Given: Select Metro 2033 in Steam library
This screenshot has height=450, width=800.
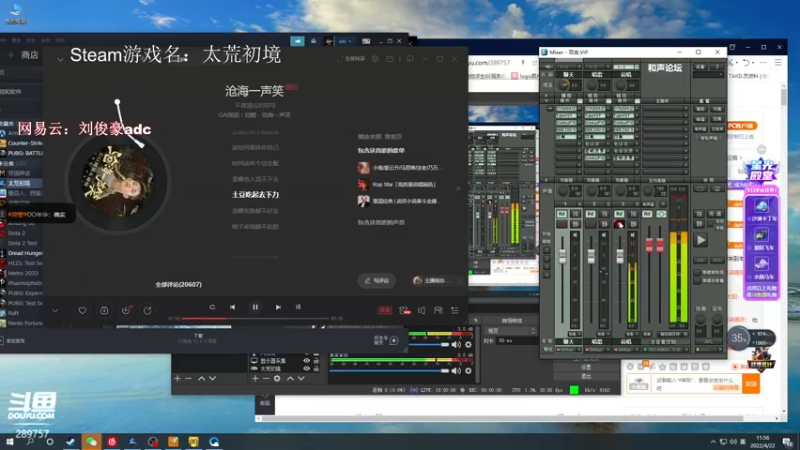Looking at the screenshot, I should [x=22, y=273].
